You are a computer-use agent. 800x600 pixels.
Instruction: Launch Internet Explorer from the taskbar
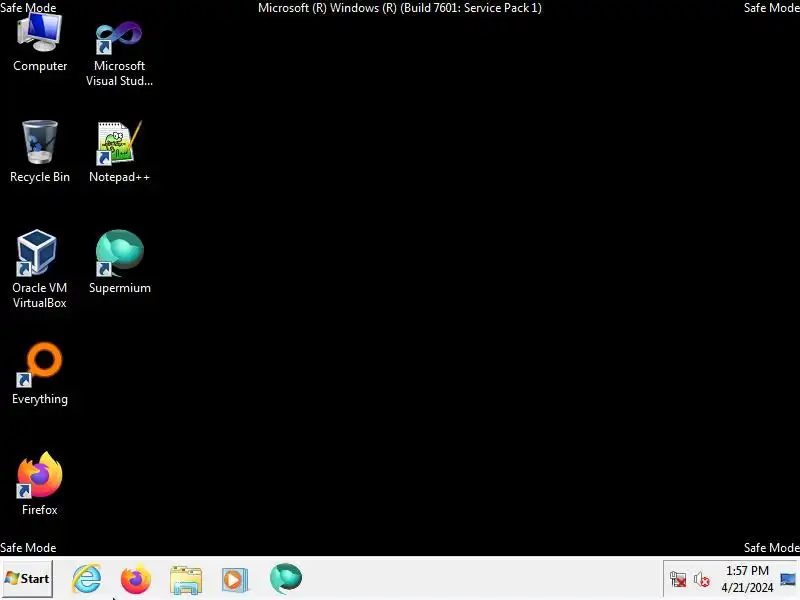(86, 579)
